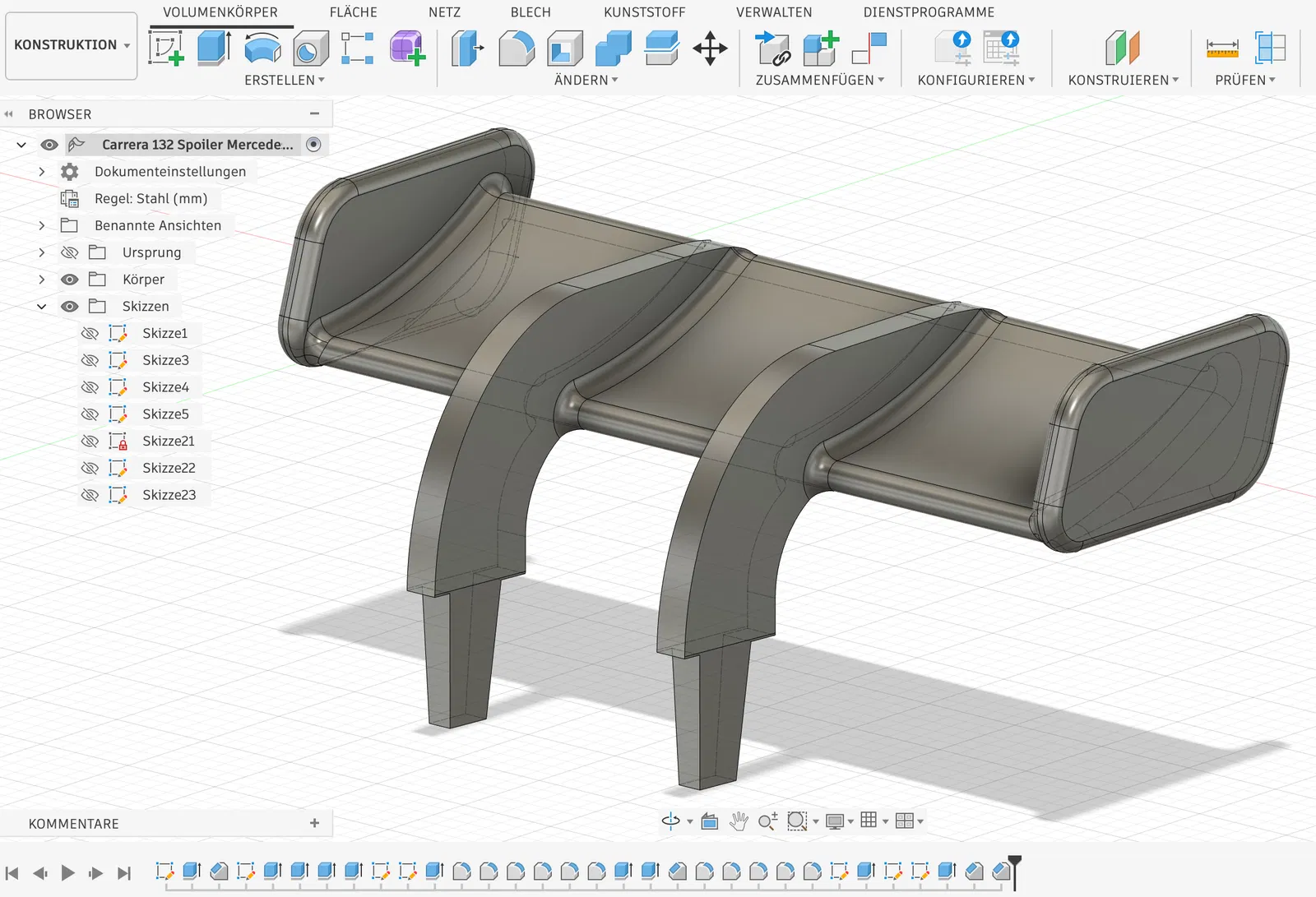Viewport: 1316px width, 897px height.
Task: Click the Create Sketch tool icon
Action: coord(166,48)
